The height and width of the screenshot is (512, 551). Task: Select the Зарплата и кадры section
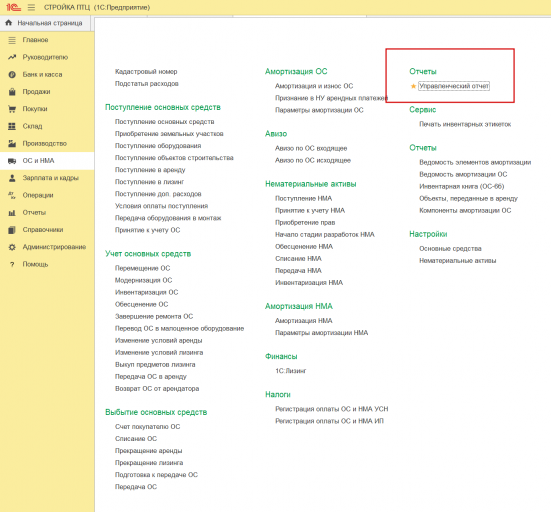click(x=51, y=178)
